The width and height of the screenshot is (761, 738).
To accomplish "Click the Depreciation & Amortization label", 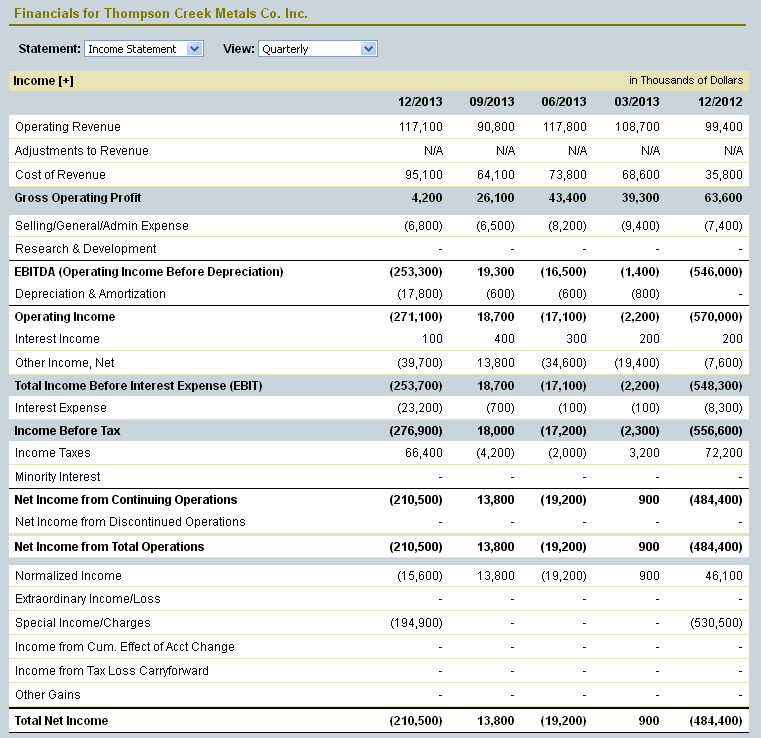I will click(x=90, y=294).
